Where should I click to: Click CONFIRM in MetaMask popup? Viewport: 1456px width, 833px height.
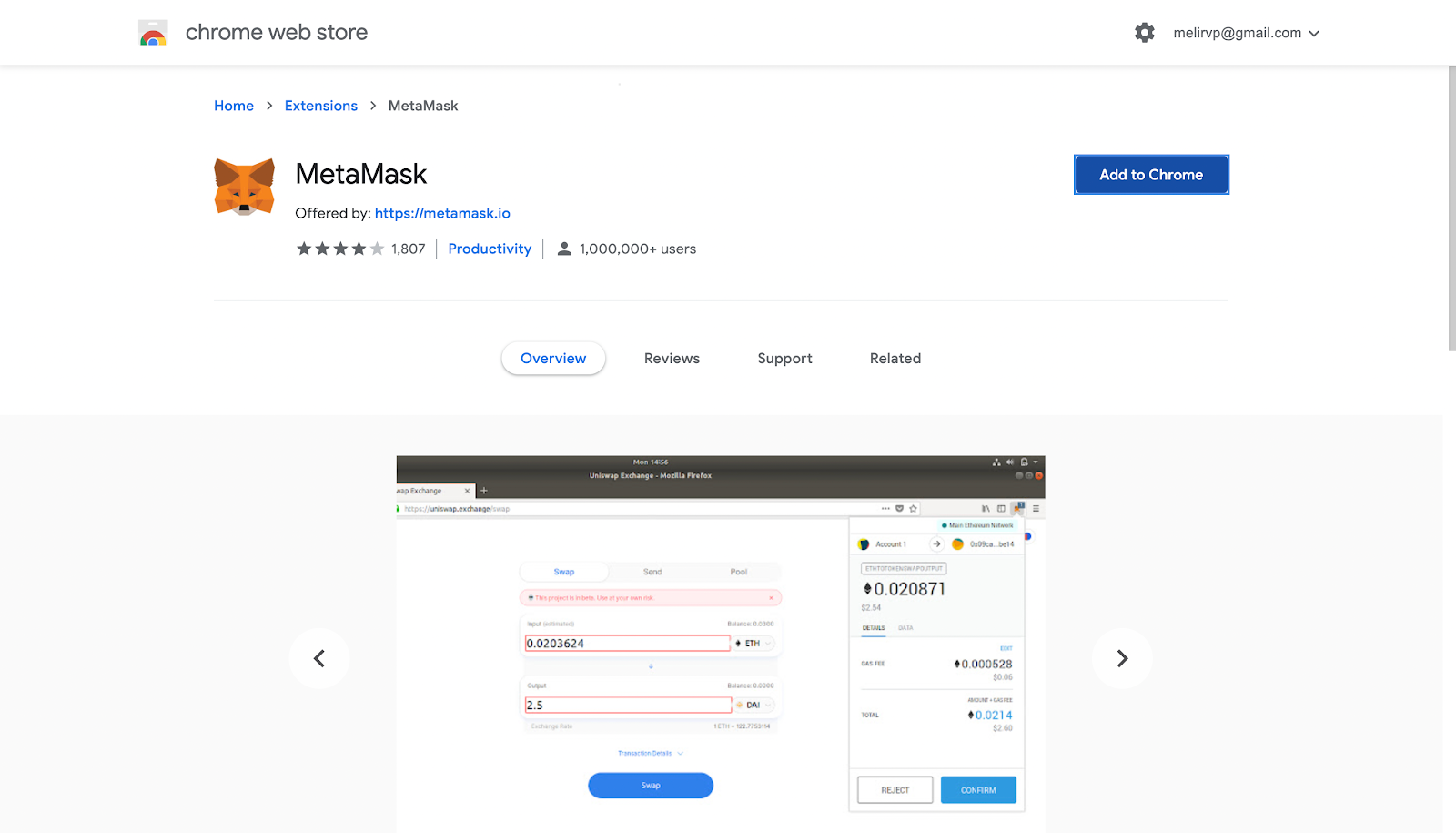(x=978, y=790)
